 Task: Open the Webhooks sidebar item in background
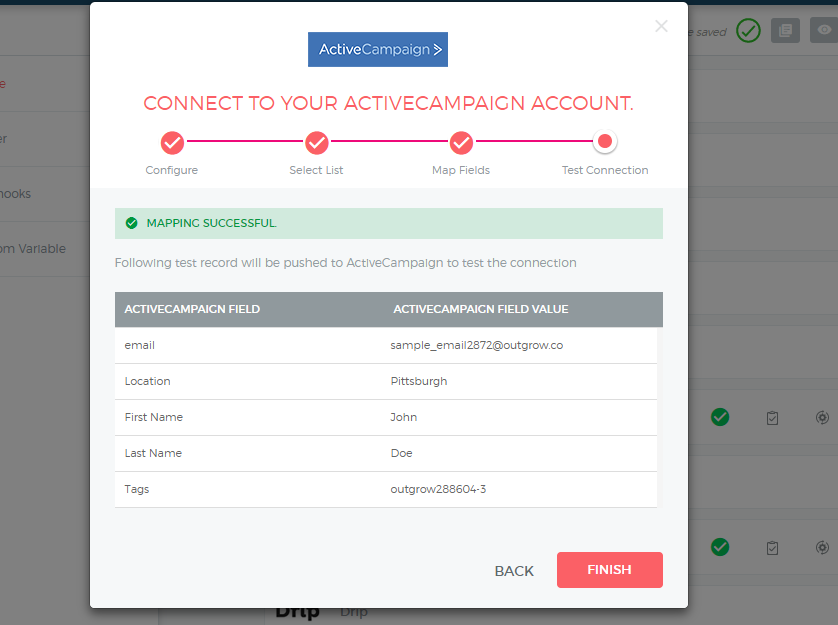click(x=45, y=194)
